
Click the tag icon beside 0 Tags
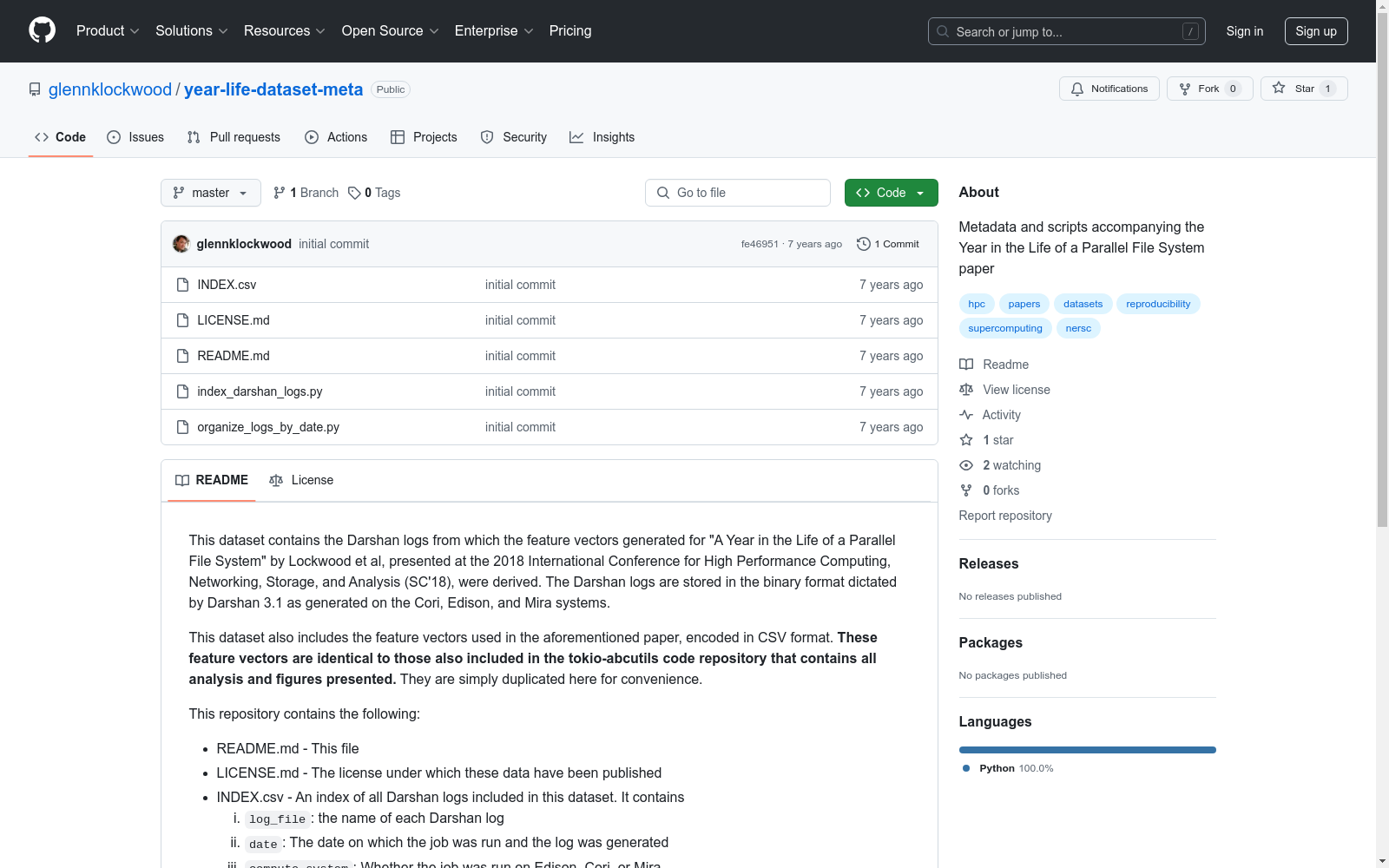[354, 193]
